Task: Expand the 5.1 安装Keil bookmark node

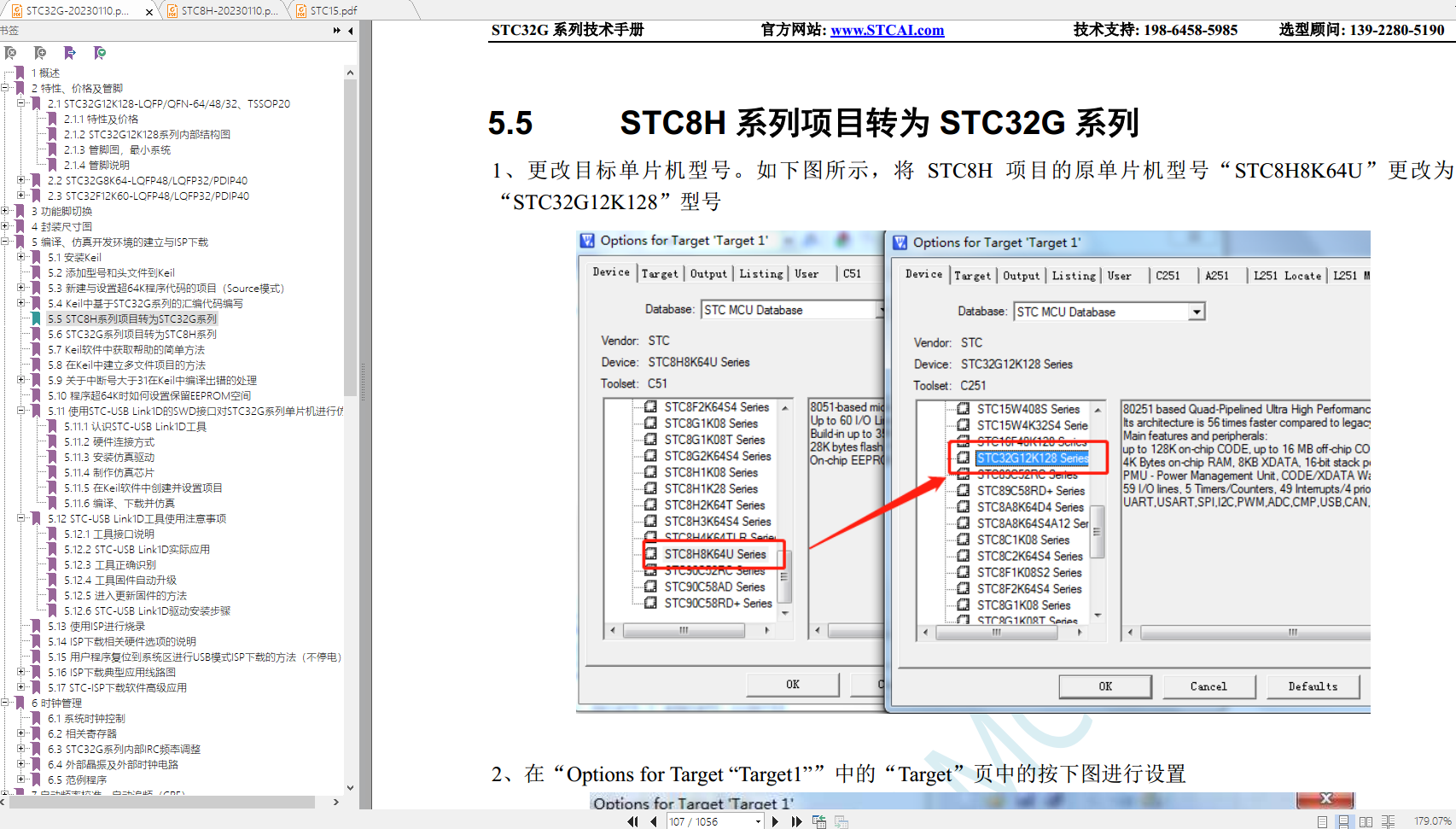Action: click(x=21, y=257)
